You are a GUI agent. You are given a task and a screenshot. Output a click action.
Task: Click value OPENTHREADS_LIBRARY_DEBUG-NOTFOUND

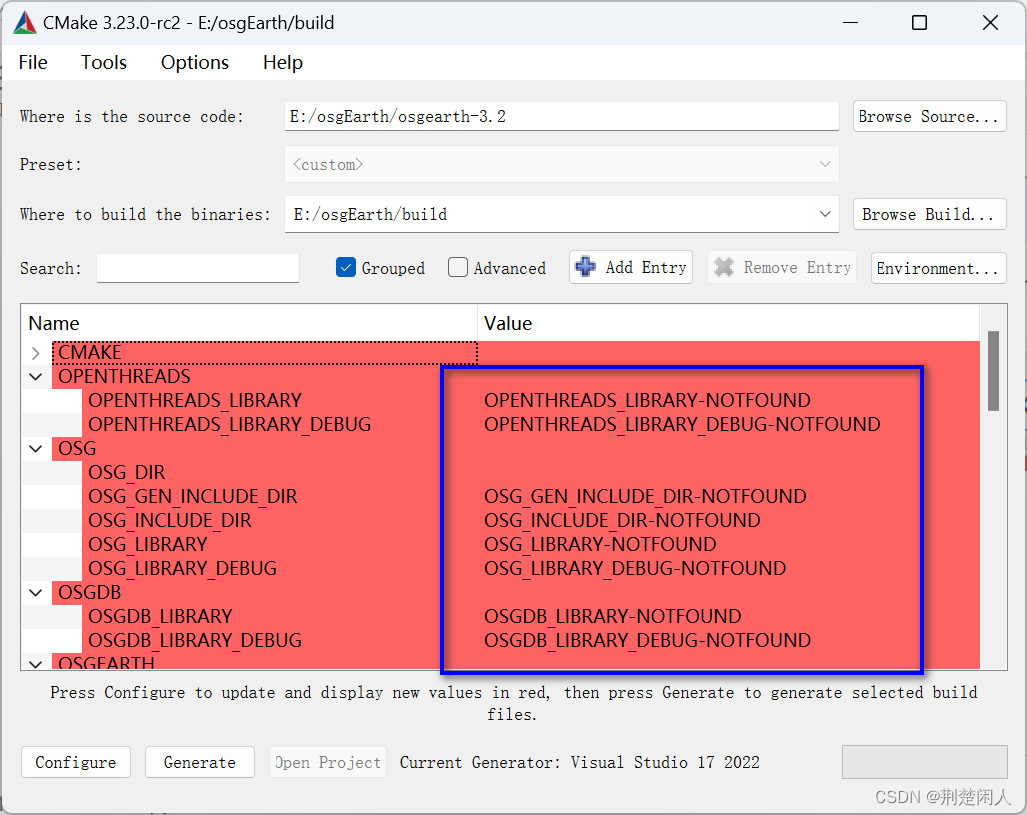click(682, 425)
